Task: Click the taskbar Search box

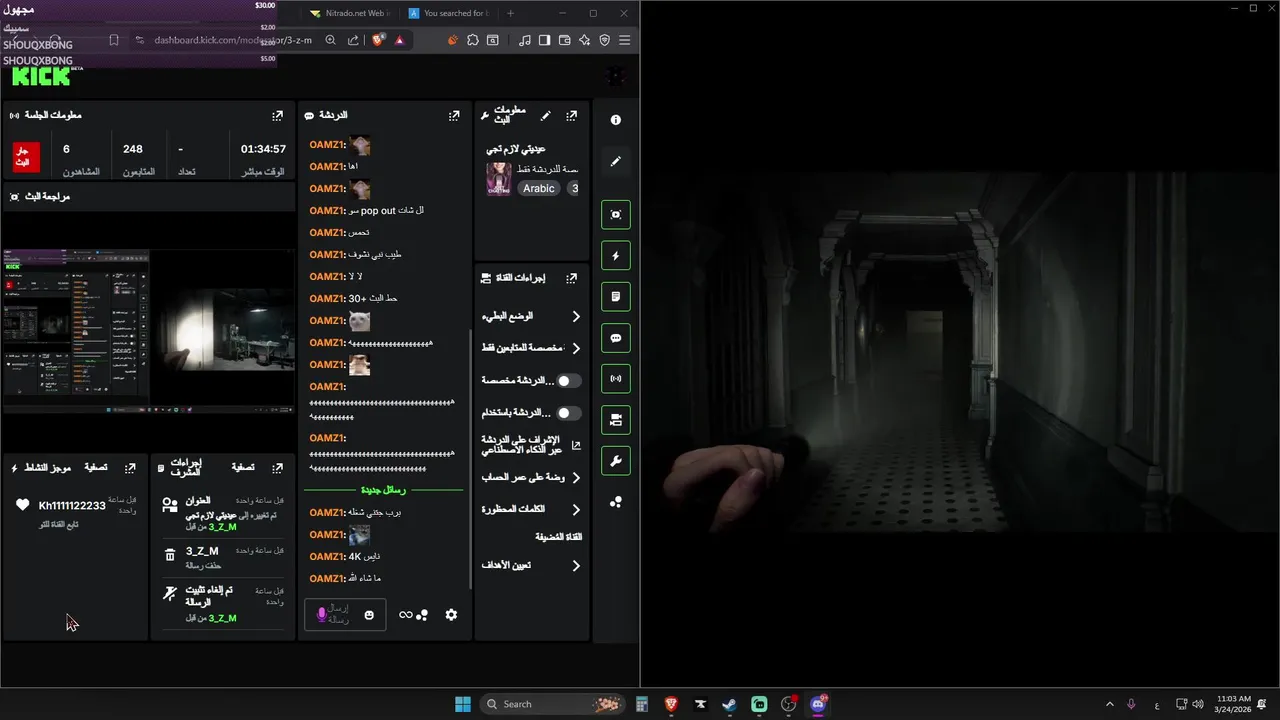Action: (553, 704)
